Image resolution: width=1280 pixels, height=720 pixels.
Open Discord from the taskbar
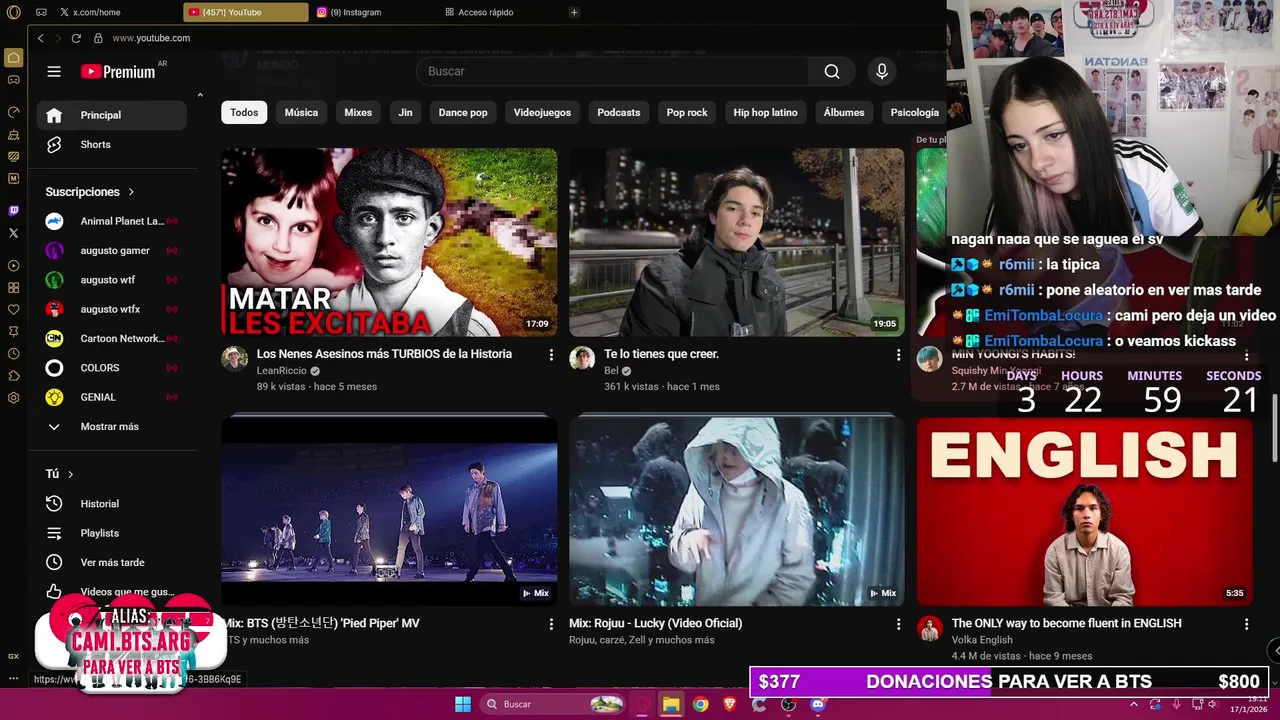coord(818,704)
